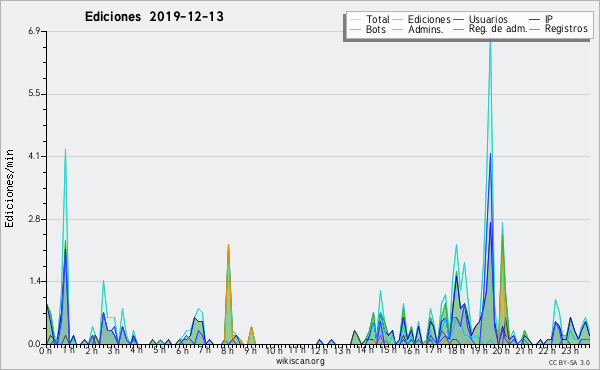The image size is (600, 370).
Task: Click the orange Bots color swatch in legend
Action: (x=355, y=29)
